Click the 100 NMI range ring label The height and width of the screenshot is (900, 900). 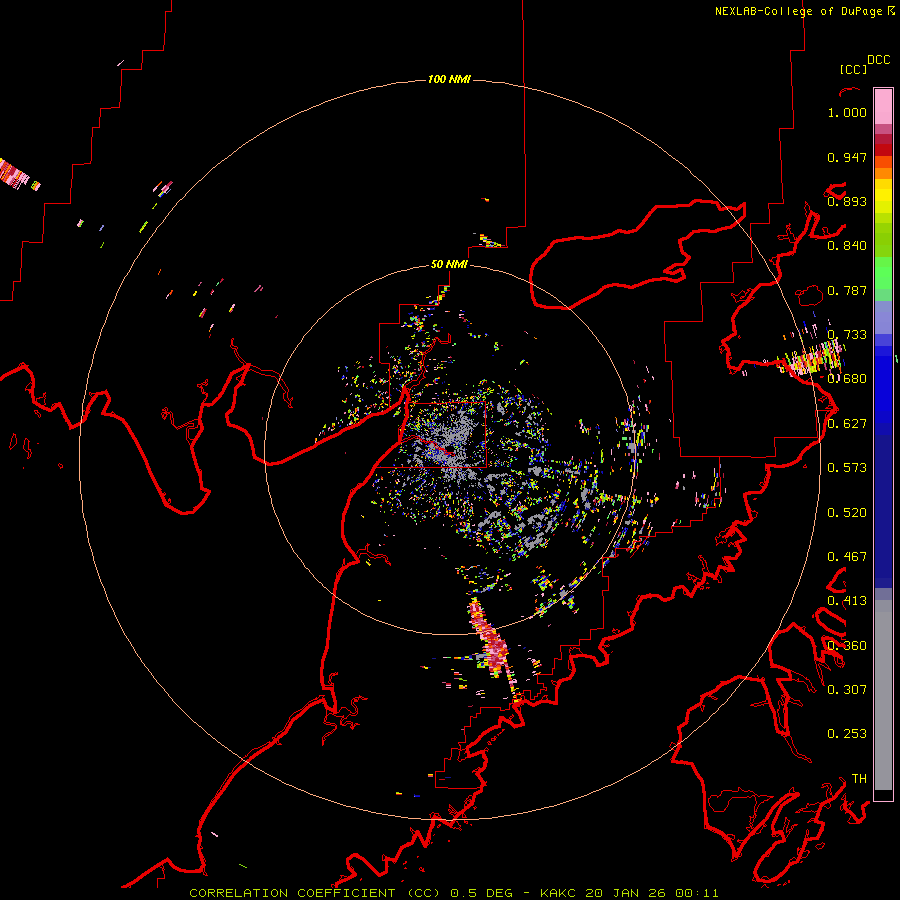tap(449, 79)
